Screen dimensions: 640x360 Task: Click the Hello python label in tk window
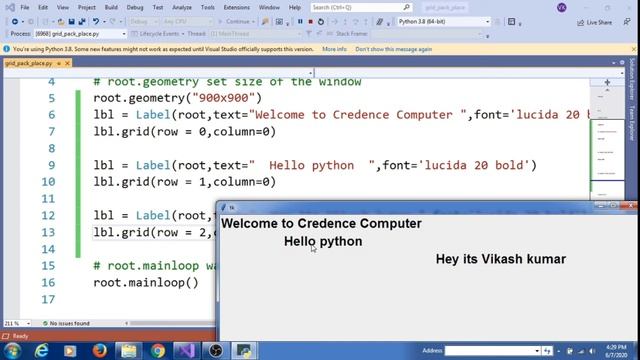pos(323,241)
